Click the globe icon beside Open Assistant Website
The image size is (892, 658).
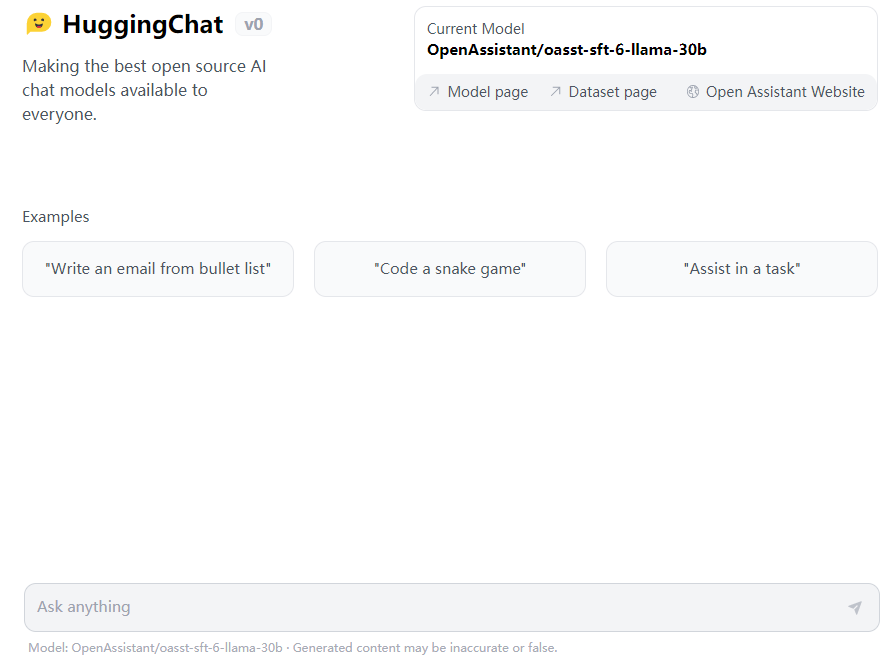[x=692, y=91]
